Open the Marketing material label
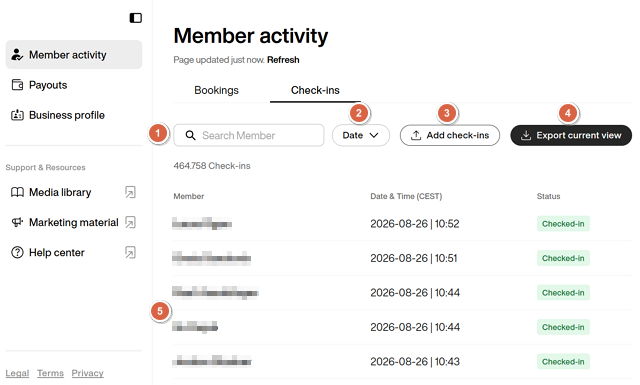The width and height of the screenshot is (640, 385). (x=73, y=223)
